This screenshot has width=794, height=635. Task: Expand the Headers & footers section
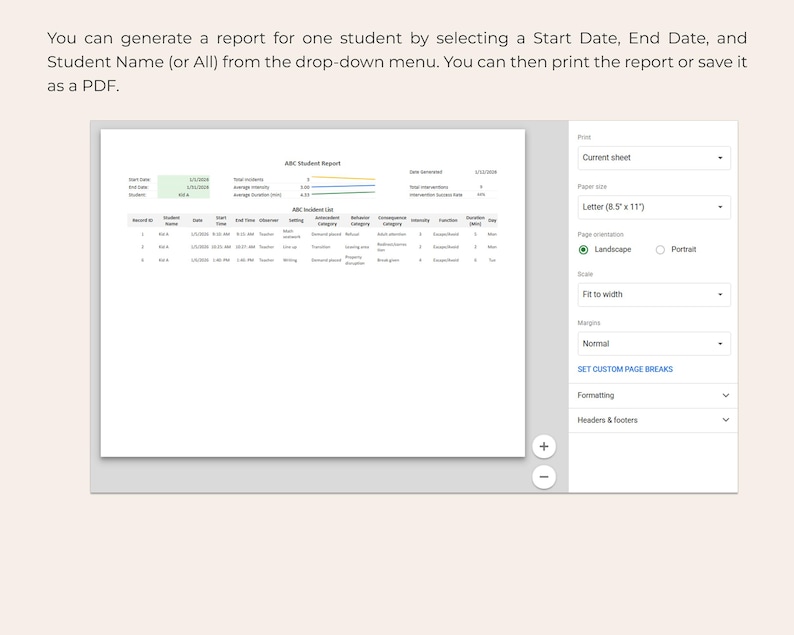tap(653, 420)
